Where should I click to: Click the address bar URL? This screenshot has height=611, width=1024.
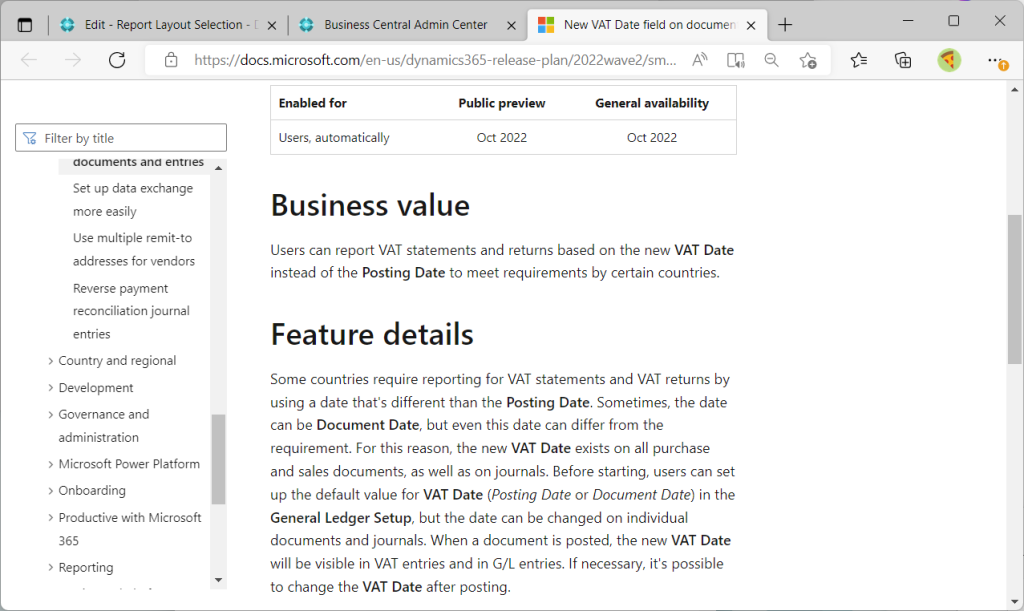pos(435,61)
